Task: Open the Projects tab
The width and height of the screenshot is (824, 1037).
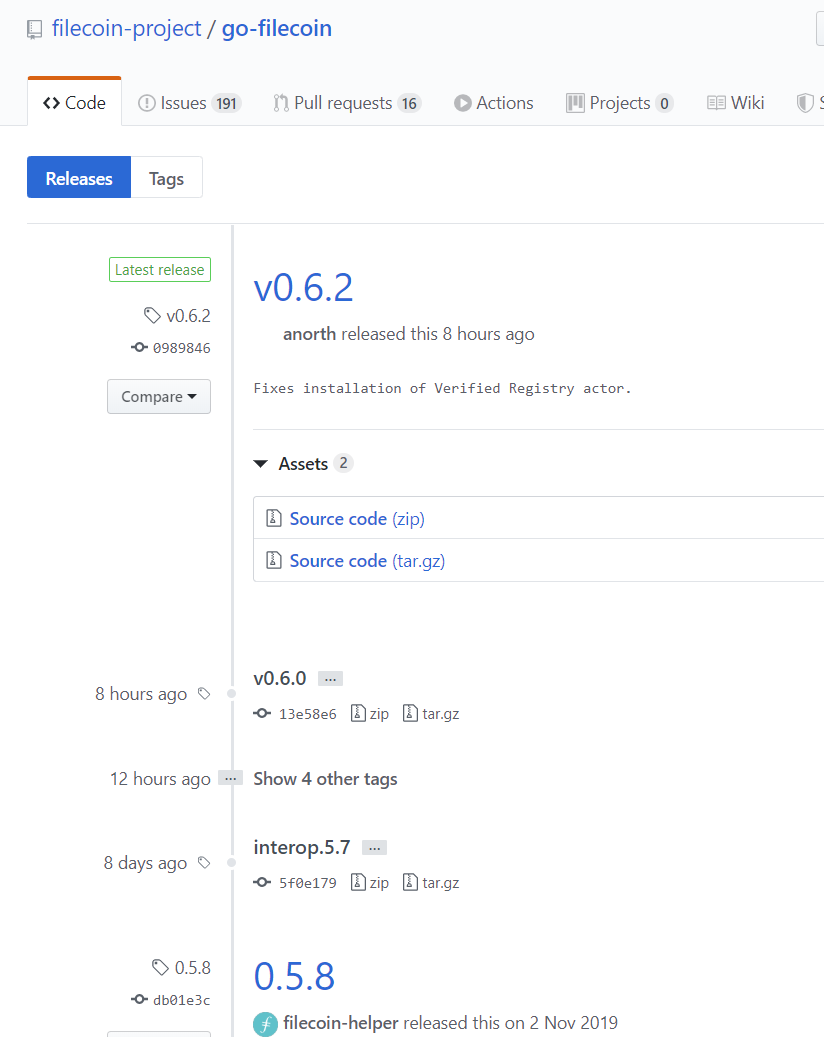Action: [x=620, y=103]
